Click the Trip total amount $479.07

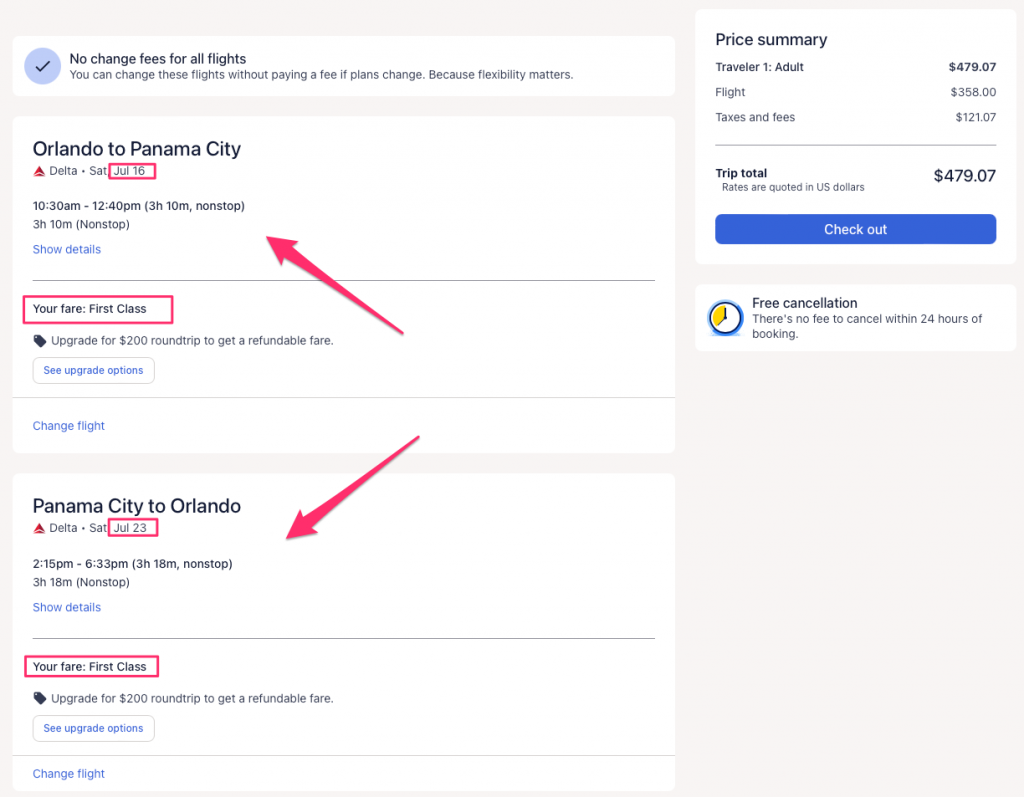(964, 176)
